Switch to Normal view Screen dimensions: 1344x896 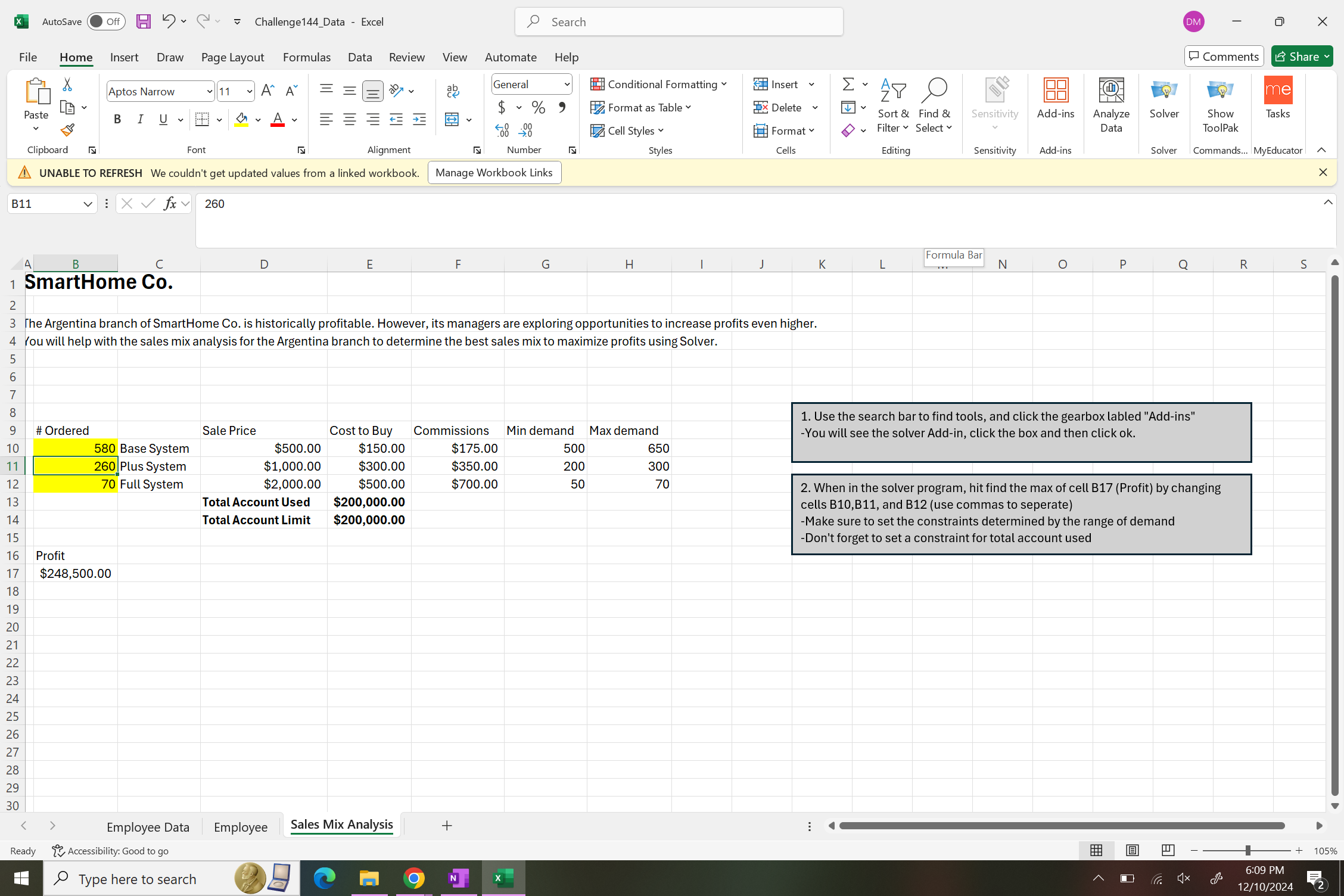click(x=1096, y=851)
